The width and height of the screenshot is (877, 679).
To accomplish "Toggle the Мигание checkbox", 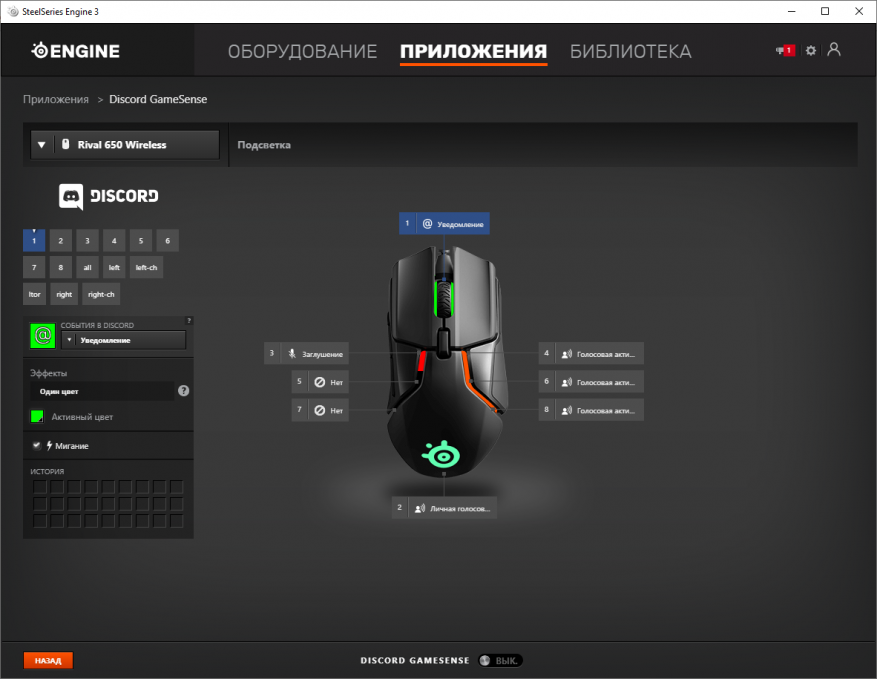I will (x=36, y=445).
